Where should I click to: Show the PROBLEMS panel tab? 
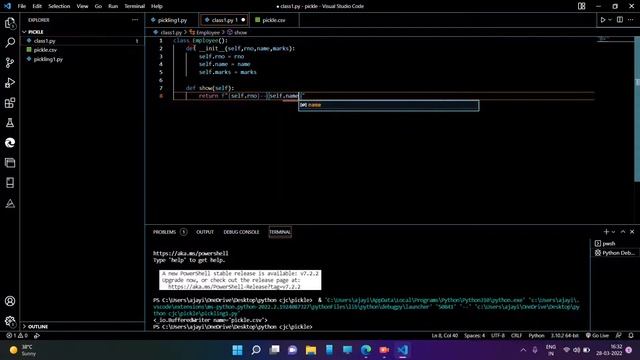click(x=164, y=232)
